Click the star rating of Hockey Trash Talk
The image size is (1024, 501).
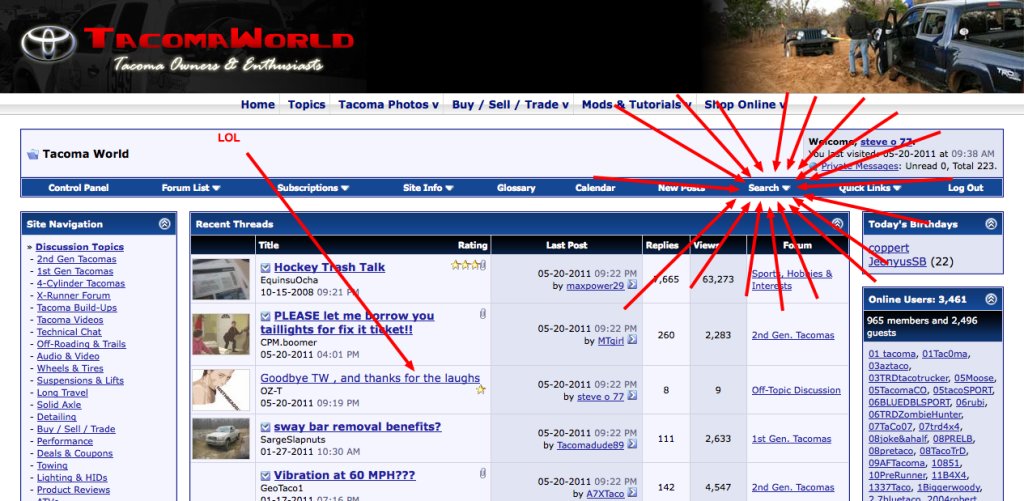(465, 265)
